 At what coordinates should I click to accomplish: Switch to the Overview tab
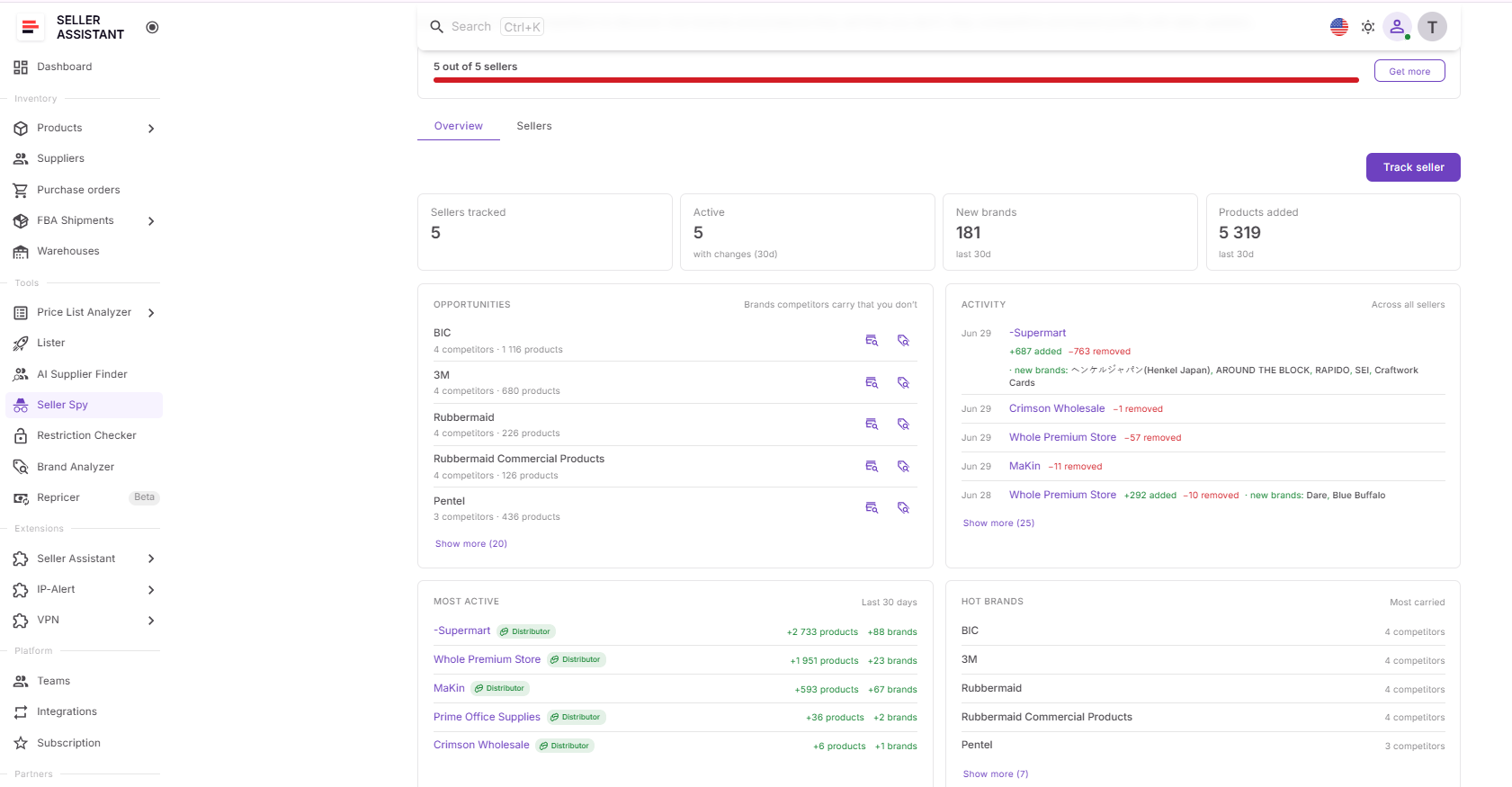point(459,126)
